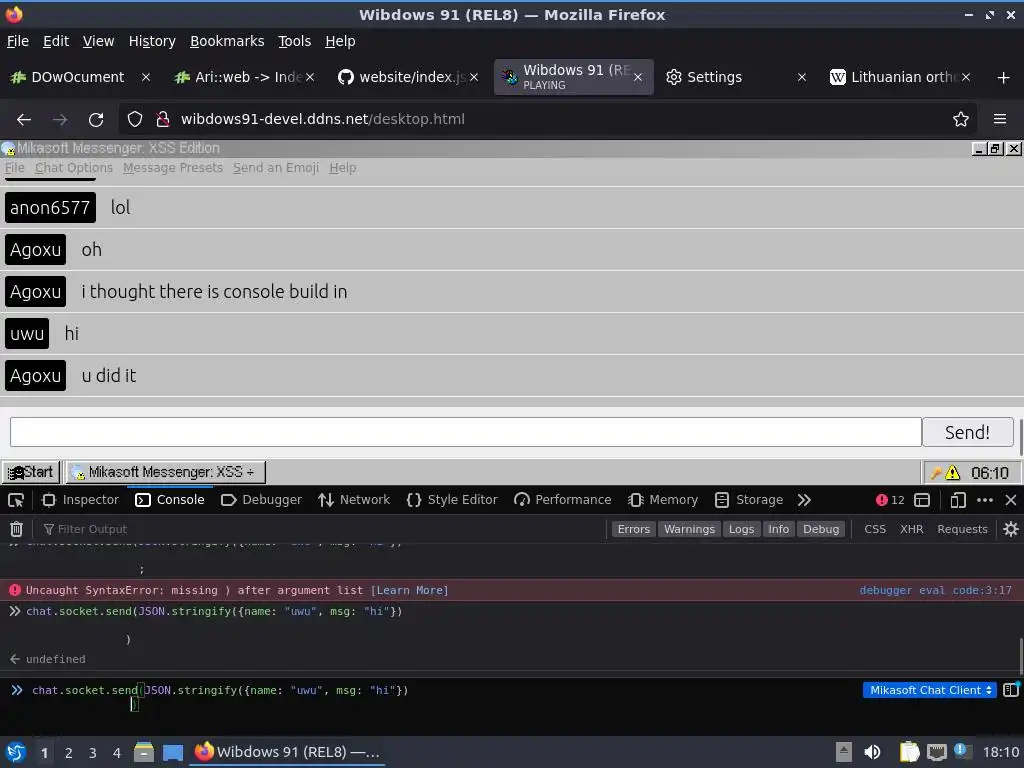The height and width of the screenshot is (768, 1024).
Task: Open the debugger eval code:3:17 link
Action: [x=935, y=590]
